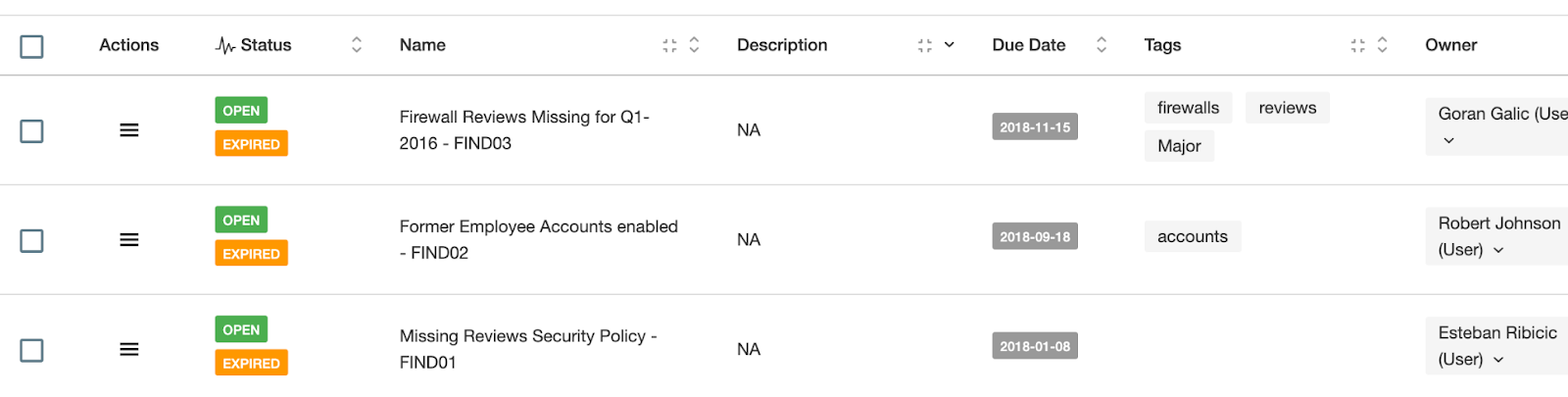This screenshot has width=1568, height=397.
Task: Toggle the select all rows checkbox
Action: (x=31, y=46)
